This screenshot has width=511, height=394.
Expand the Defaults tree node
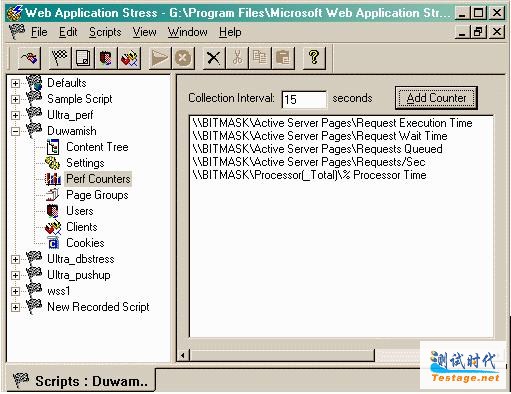[x=15, y=83]
